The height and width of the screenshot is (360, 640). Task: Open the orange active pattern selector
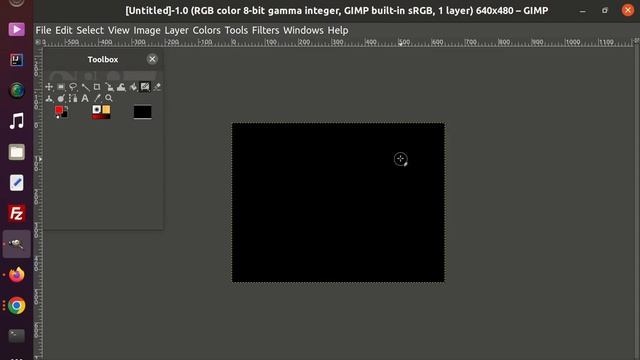click(106, 109)
